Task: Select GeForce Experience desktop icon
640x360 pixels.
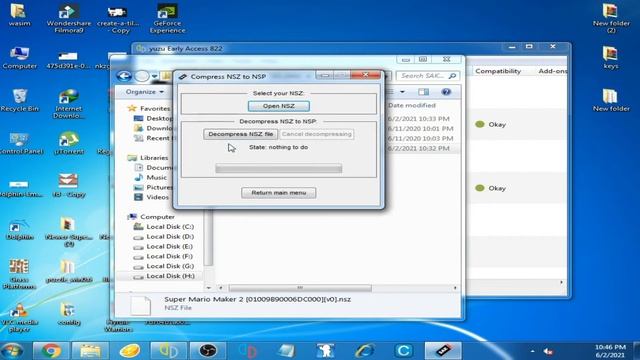Action: point(167,19)
